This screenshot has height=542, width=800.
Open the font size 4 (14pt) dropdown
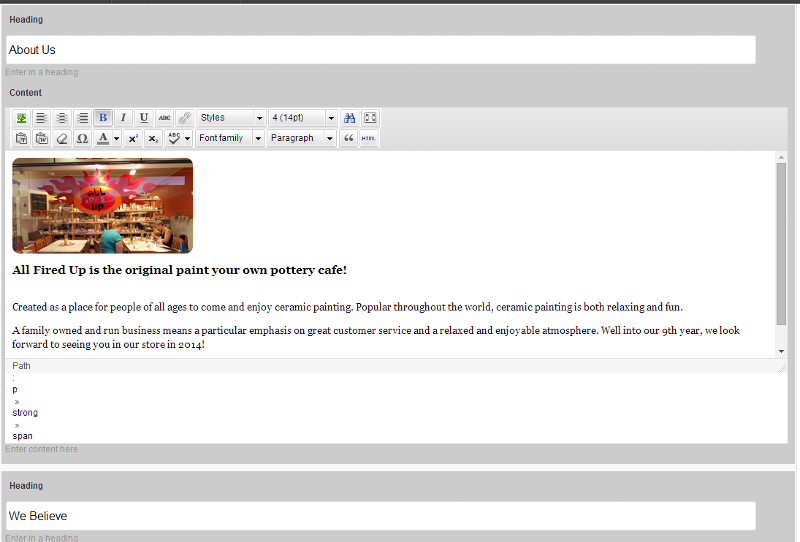coord(303,118)
